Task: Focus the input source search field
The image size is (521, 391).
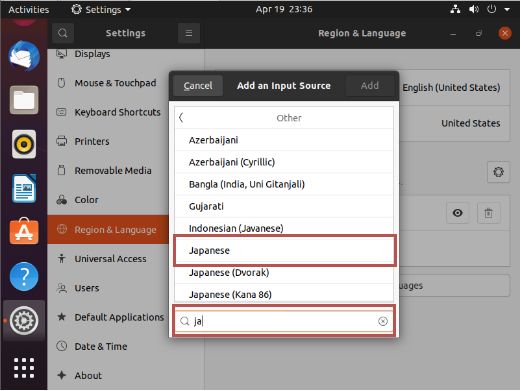Action: 284,321
